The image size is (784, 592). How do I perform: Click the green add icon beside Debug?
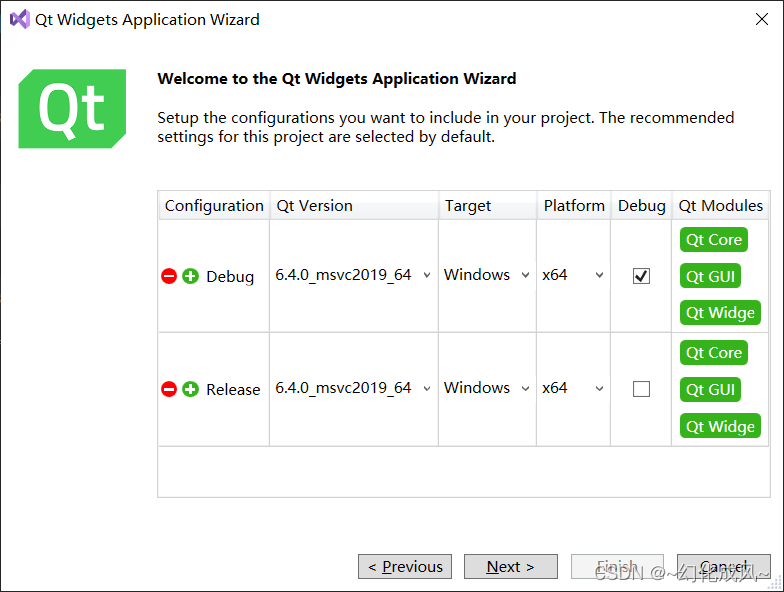191,276
